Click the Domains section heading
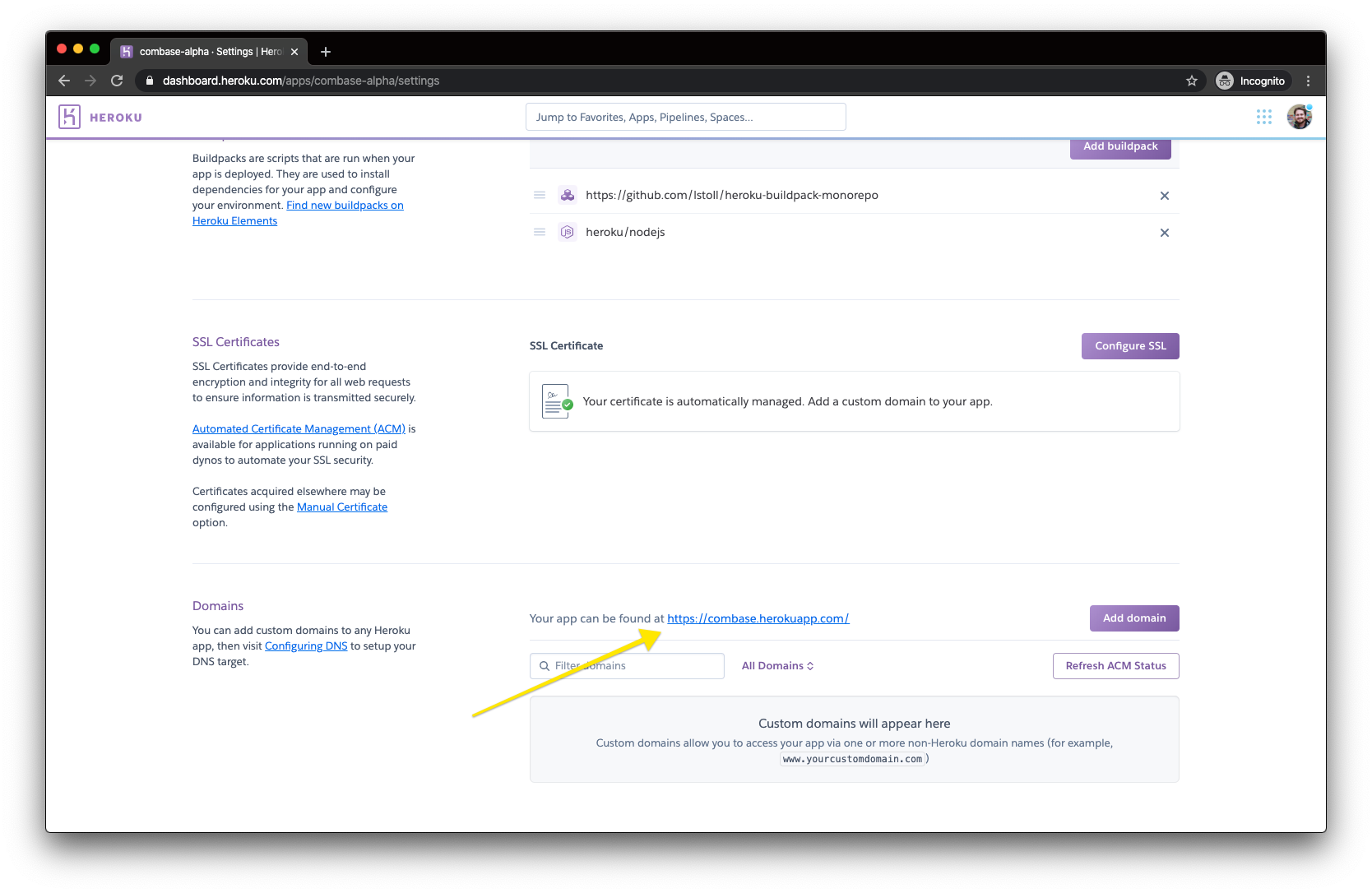This screenshot has width=1372, height=893. 218,606
